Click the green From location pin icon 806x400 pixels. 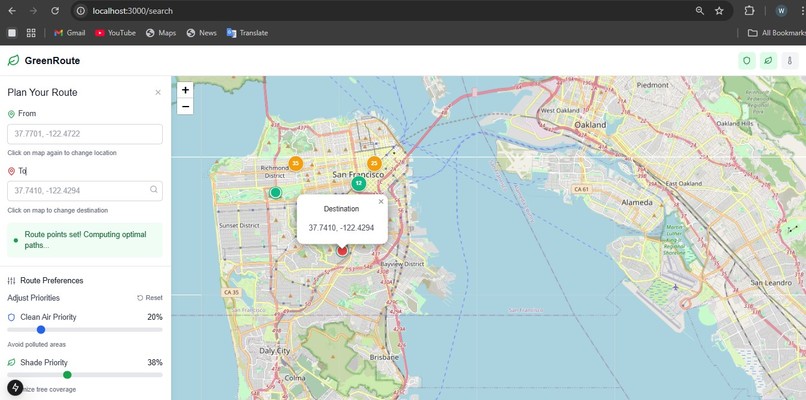[x=11, y=114]
